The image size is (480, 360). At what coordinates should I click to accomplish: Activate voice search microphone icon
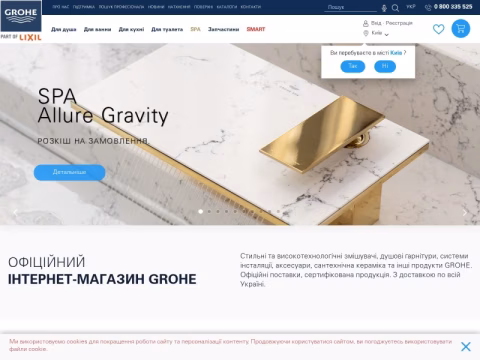[x=384, y=8]
